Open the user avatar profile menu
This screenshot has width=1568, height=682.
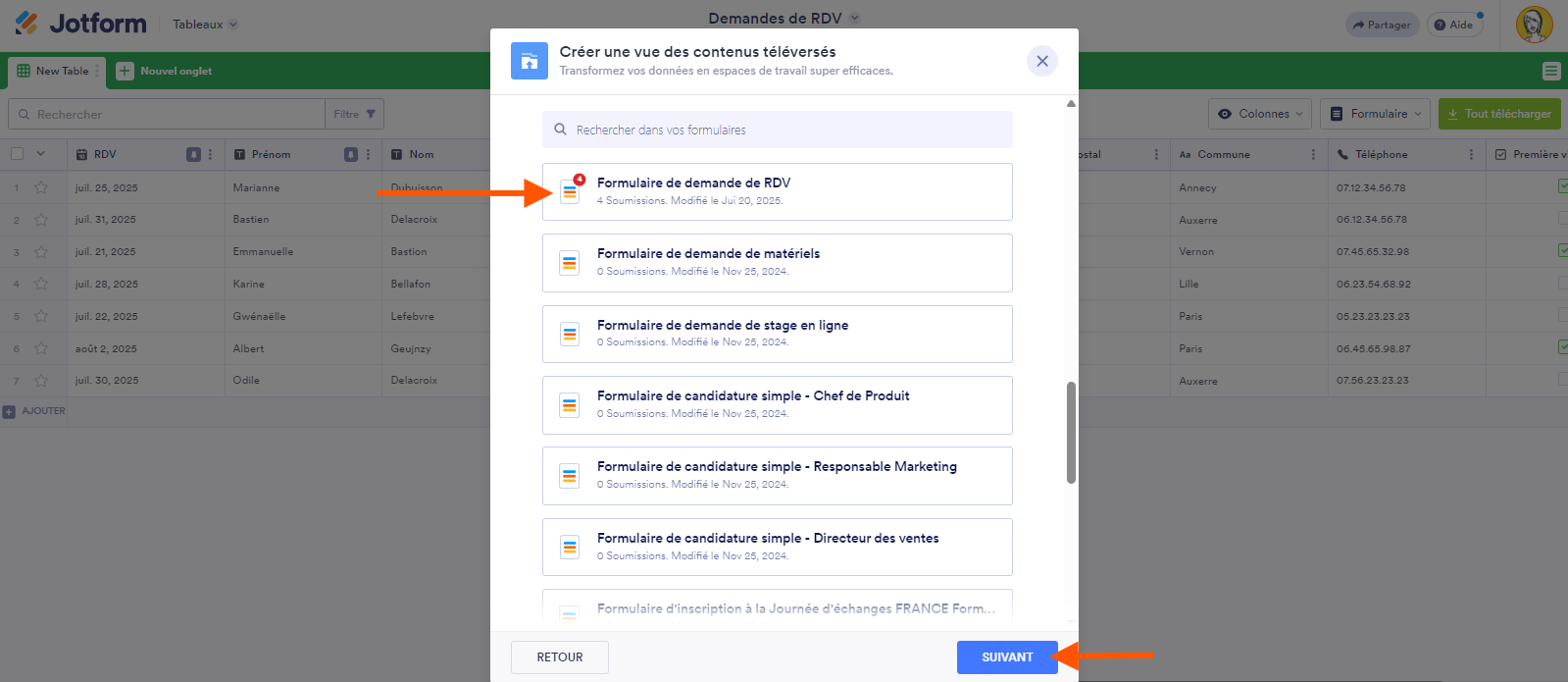pyautogui.click(x=1534, y=25)
